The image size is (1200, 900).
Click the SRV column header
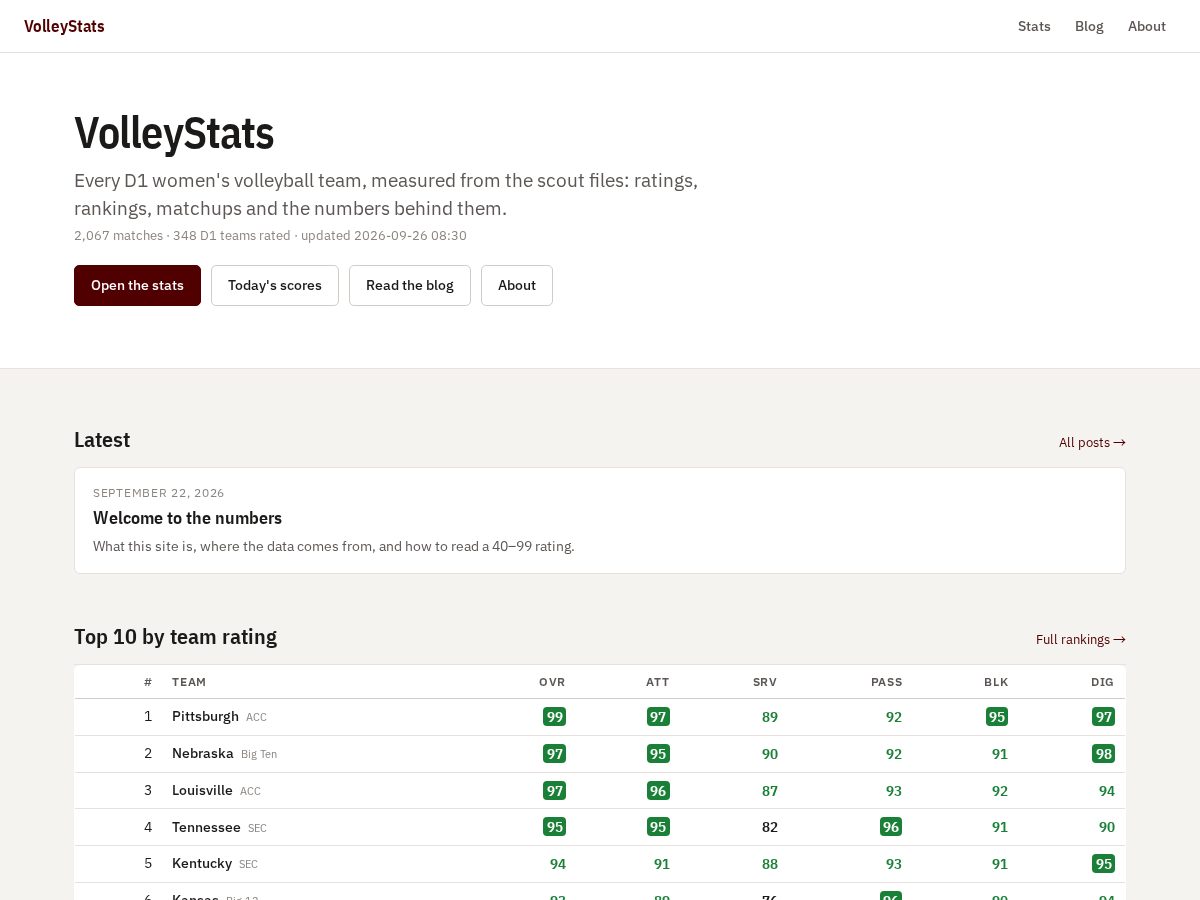point(765,682)
